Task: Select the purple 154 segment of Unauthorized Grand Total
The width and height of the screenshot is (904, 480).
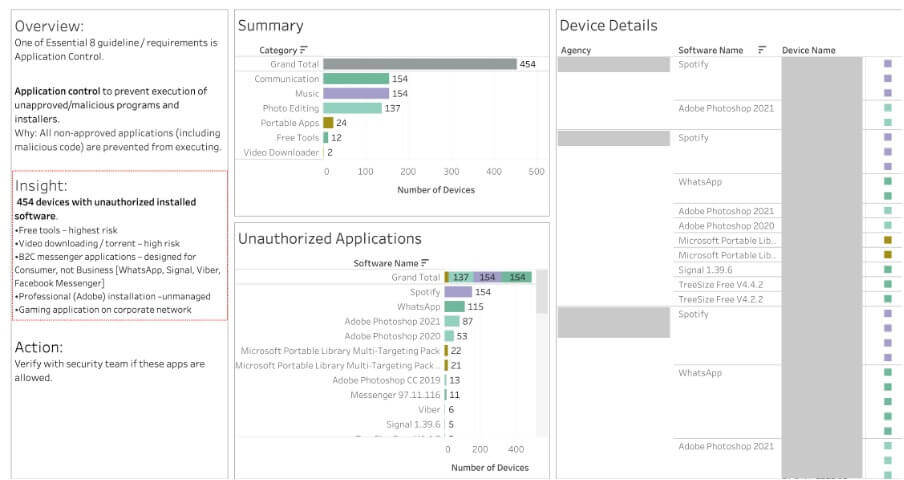Action: pos(487,277)
